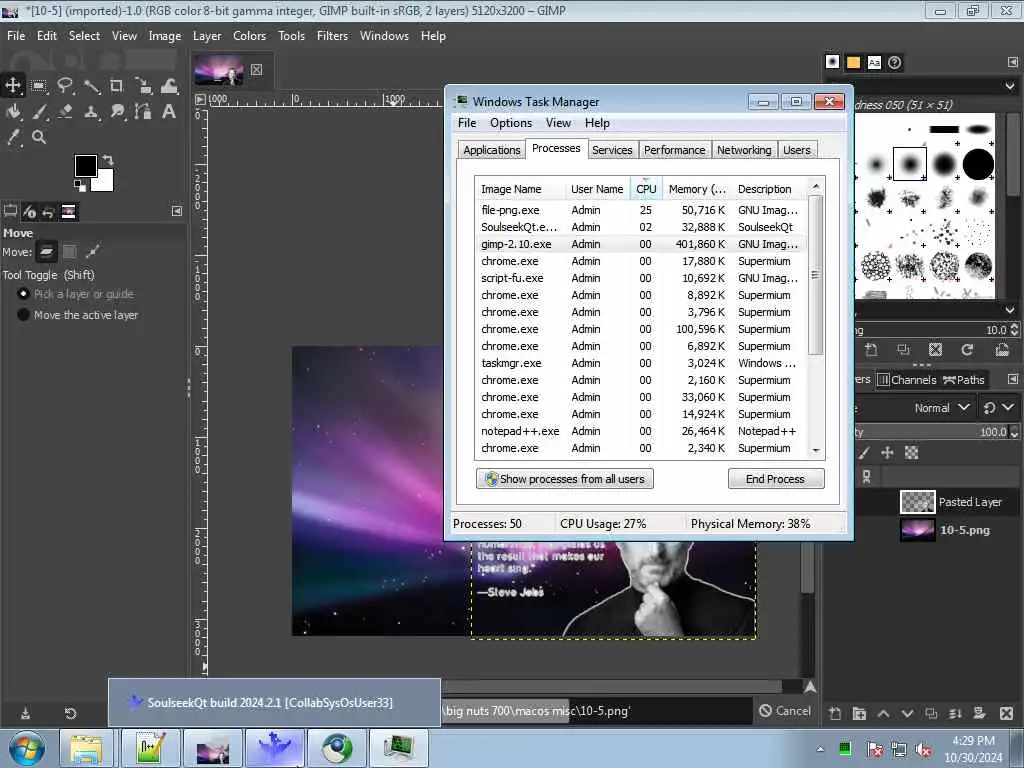Open layers dock tab configuration menu arrow
This screenshot has height=768, width=1024.
click(x=1013, y=379)
